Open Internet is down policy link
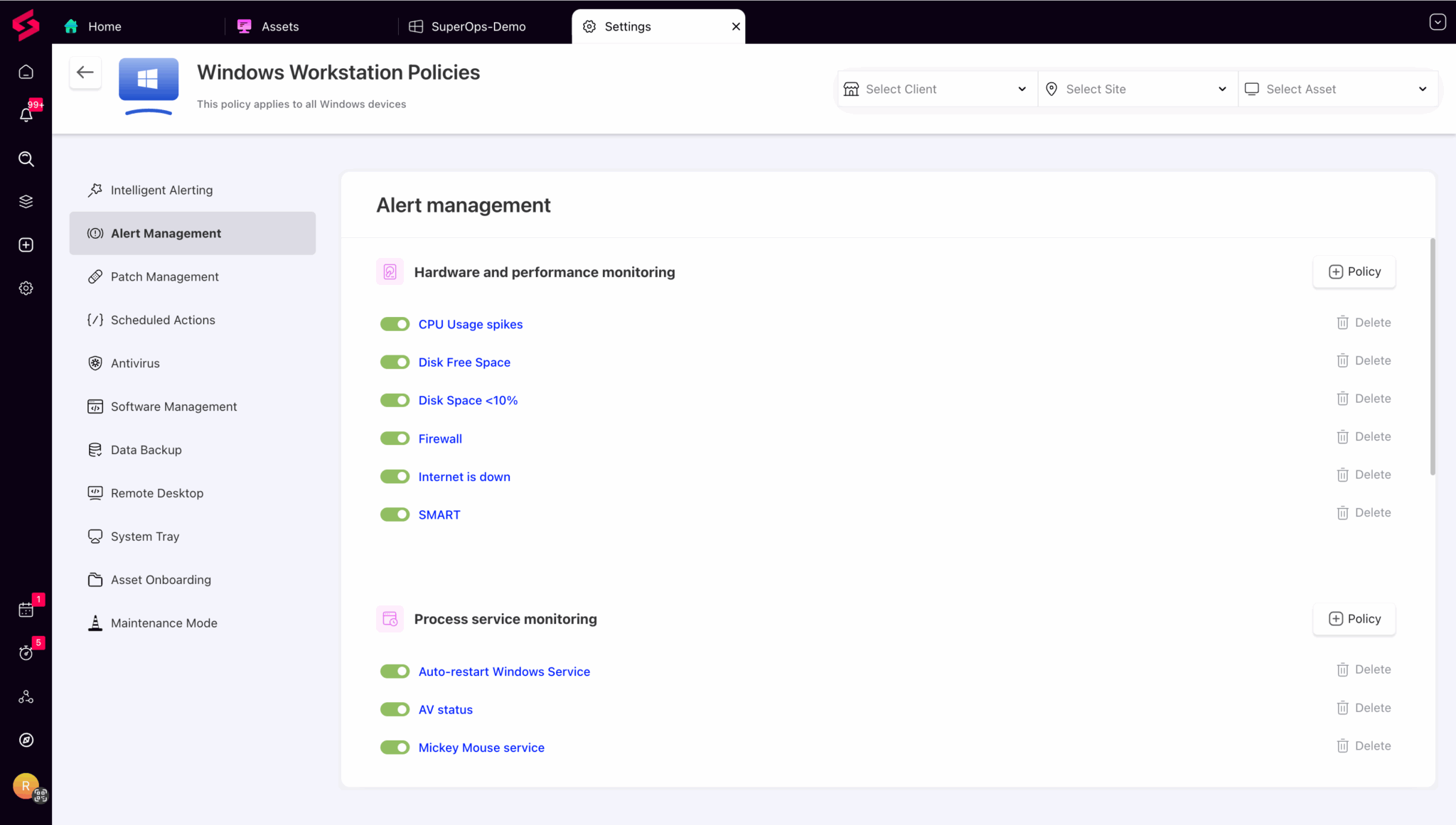The image size is (1456, 825). [464, 477]
